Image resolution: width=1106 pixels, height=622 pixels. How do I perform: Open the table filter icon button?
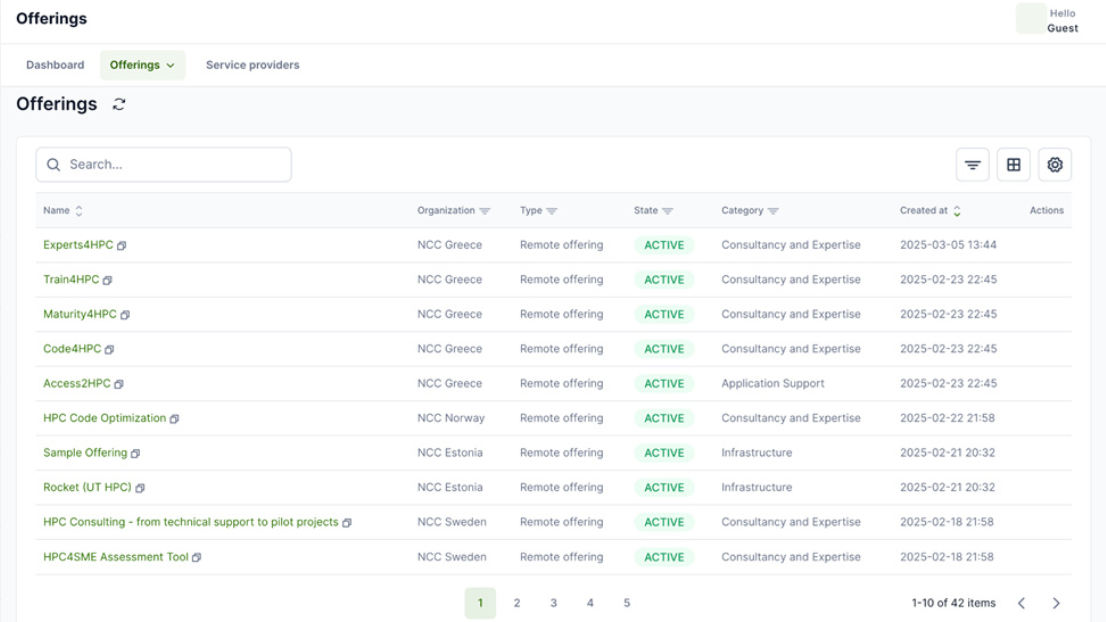[972, 165]
